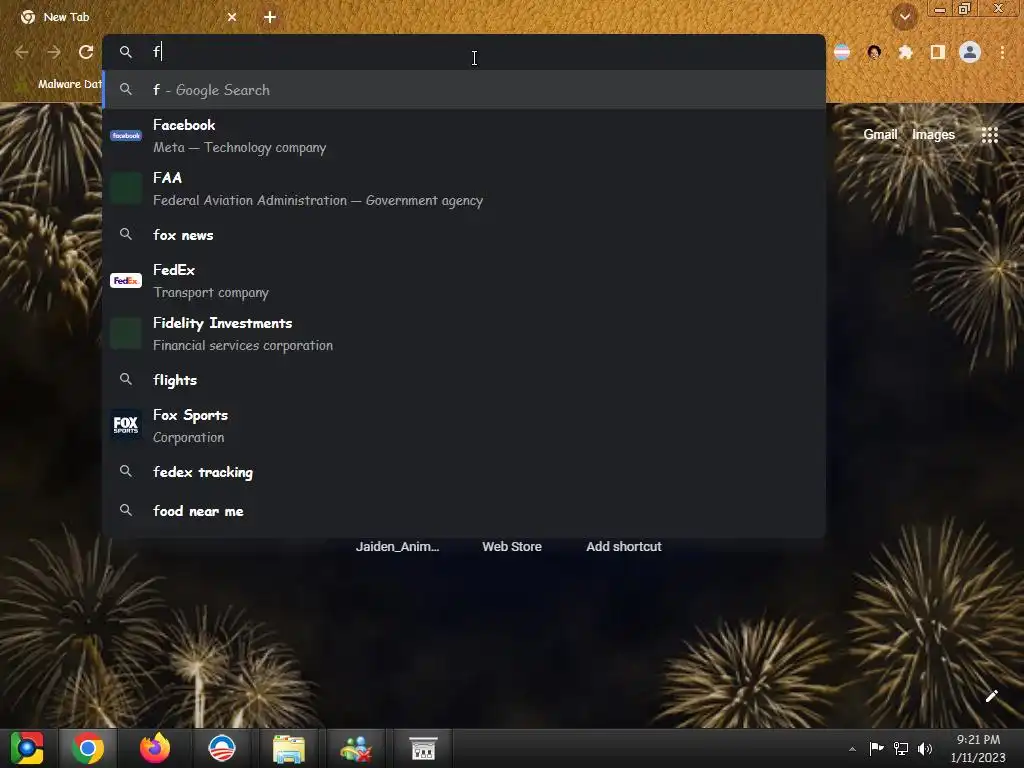Click the Fox Sports logo icon
The width and height of the screenshot is (1024, 768).
click(126, 425)
